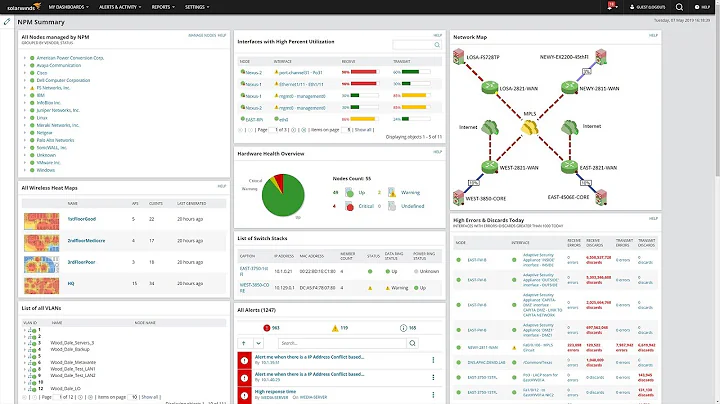720x404 pixels.
Task: Click the top bar search magnifier icon
Action: (x=679, y=7)
